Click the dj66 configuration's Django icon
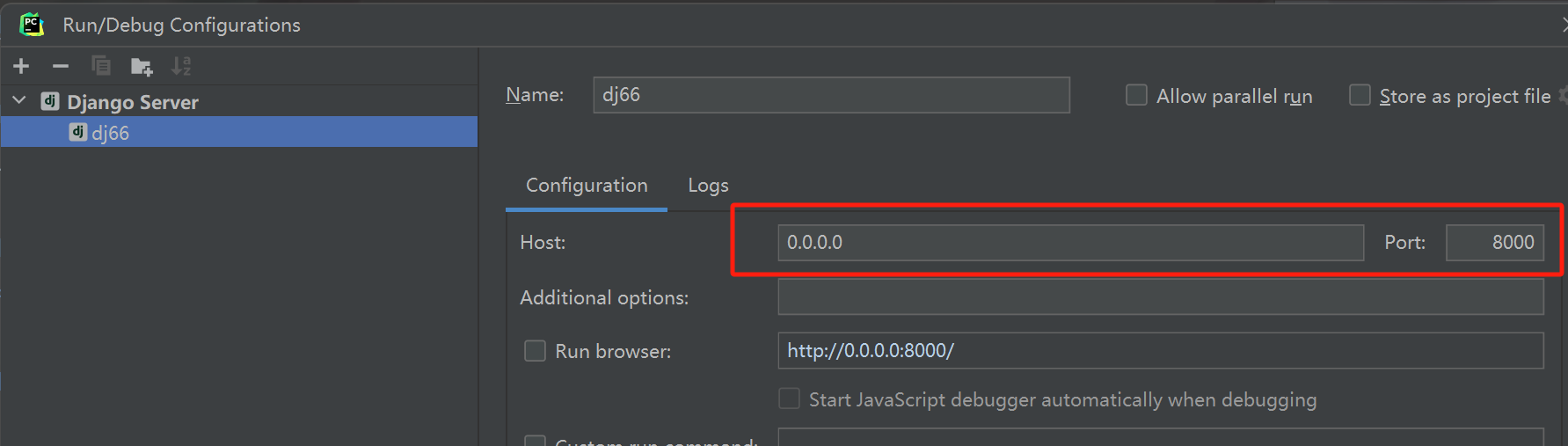Image resolution: width=1568 pixels, height=446 pixels. tap(78, 132)
